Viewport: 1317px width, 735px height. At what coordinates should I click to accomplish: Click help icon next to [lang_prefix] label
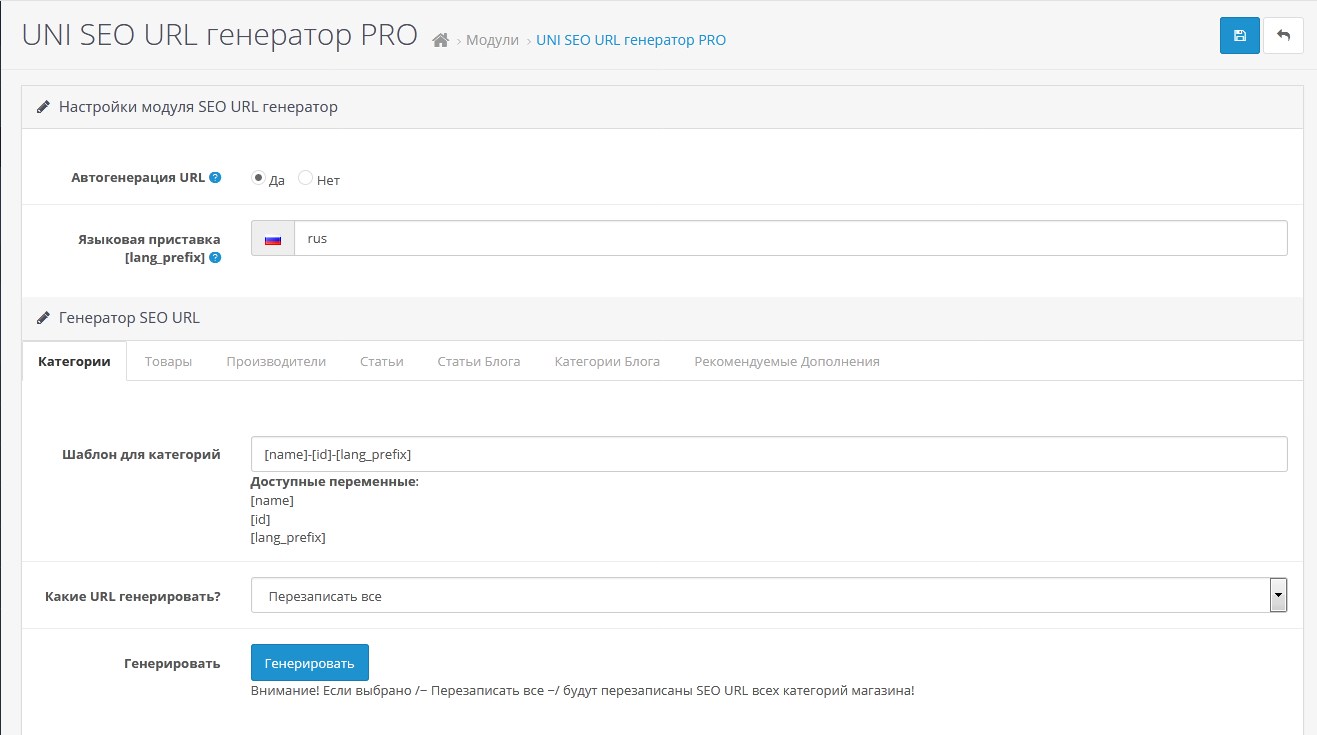point(215,258)
